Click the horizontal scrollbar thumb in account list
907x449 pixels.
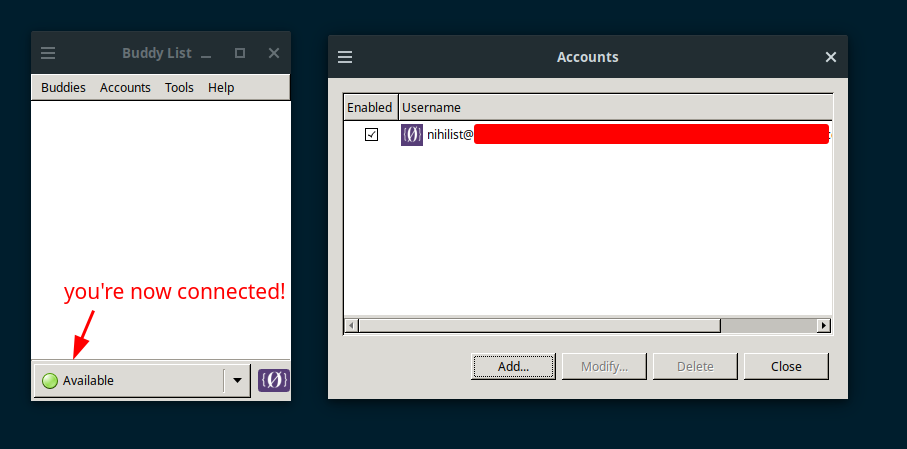coord(539,326)
